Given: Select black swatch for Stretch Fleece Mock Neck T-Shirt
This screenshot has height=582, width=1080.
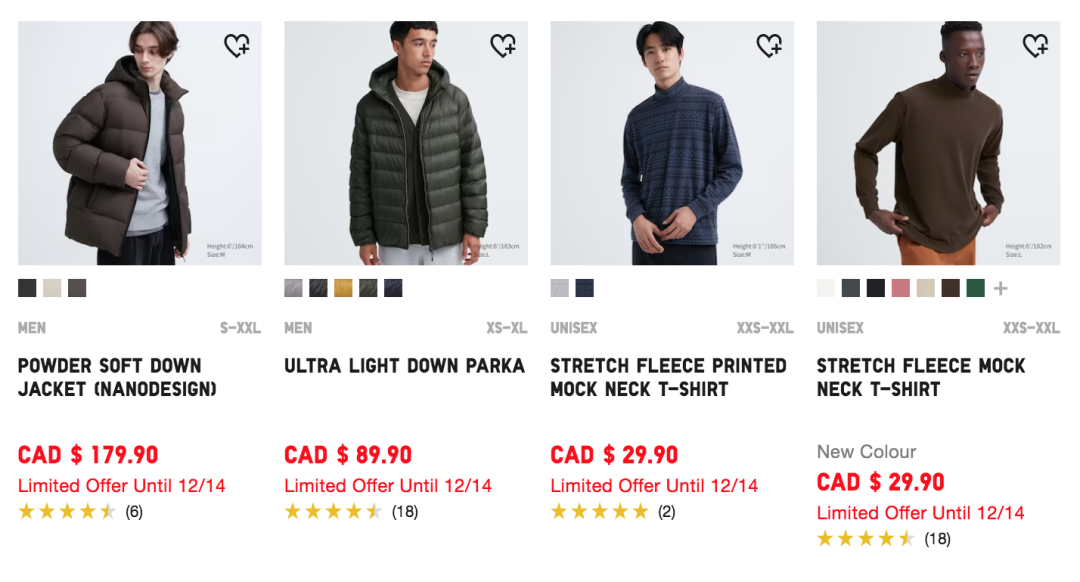Looking at the screenshot, I should (x=875, y=288).
